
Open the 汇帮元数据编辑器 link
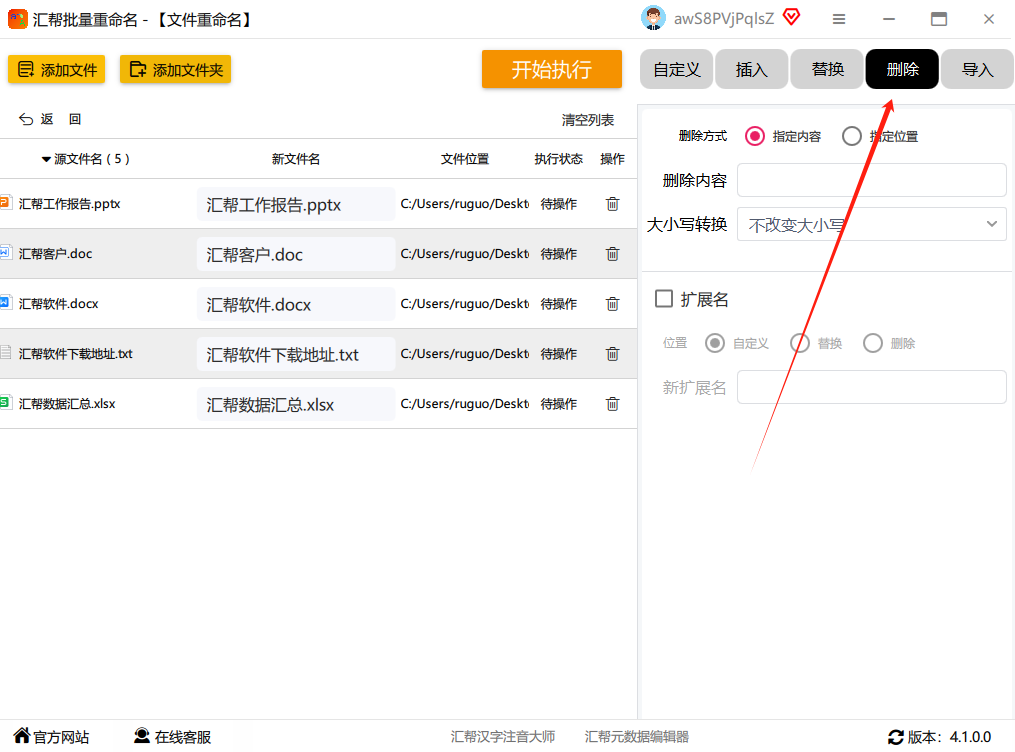point(637,736)
